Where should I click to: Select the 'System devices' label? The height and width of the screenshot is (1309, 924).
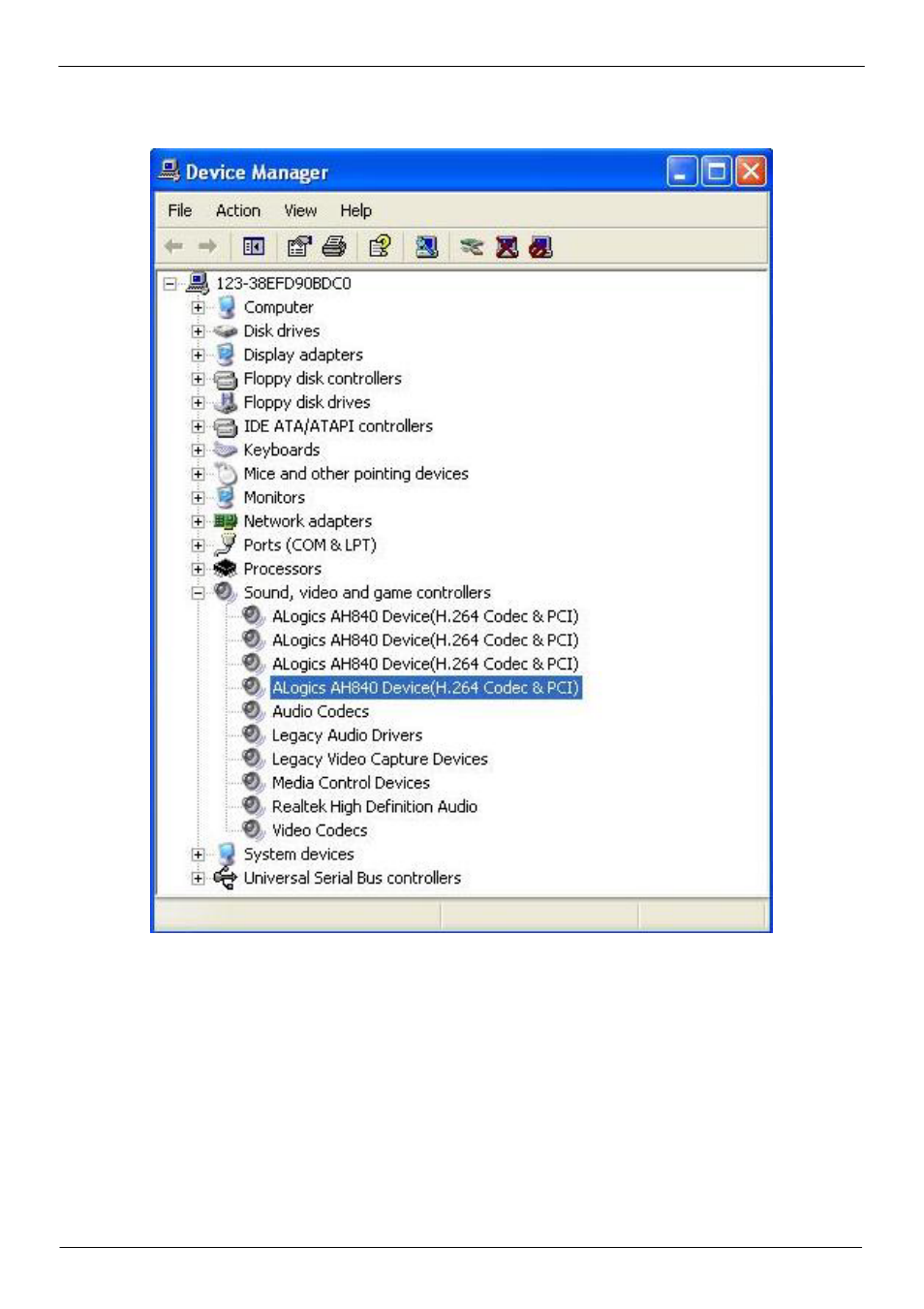click(x=298, y=854)
